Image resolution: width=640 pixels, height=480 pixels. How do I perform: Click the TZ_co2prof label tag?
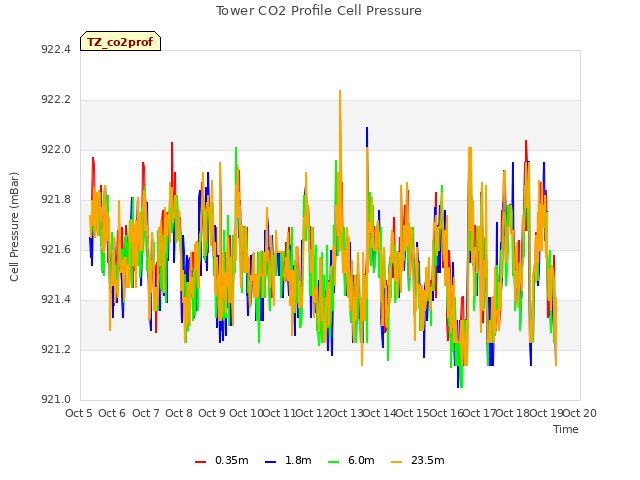coord(120,41)
